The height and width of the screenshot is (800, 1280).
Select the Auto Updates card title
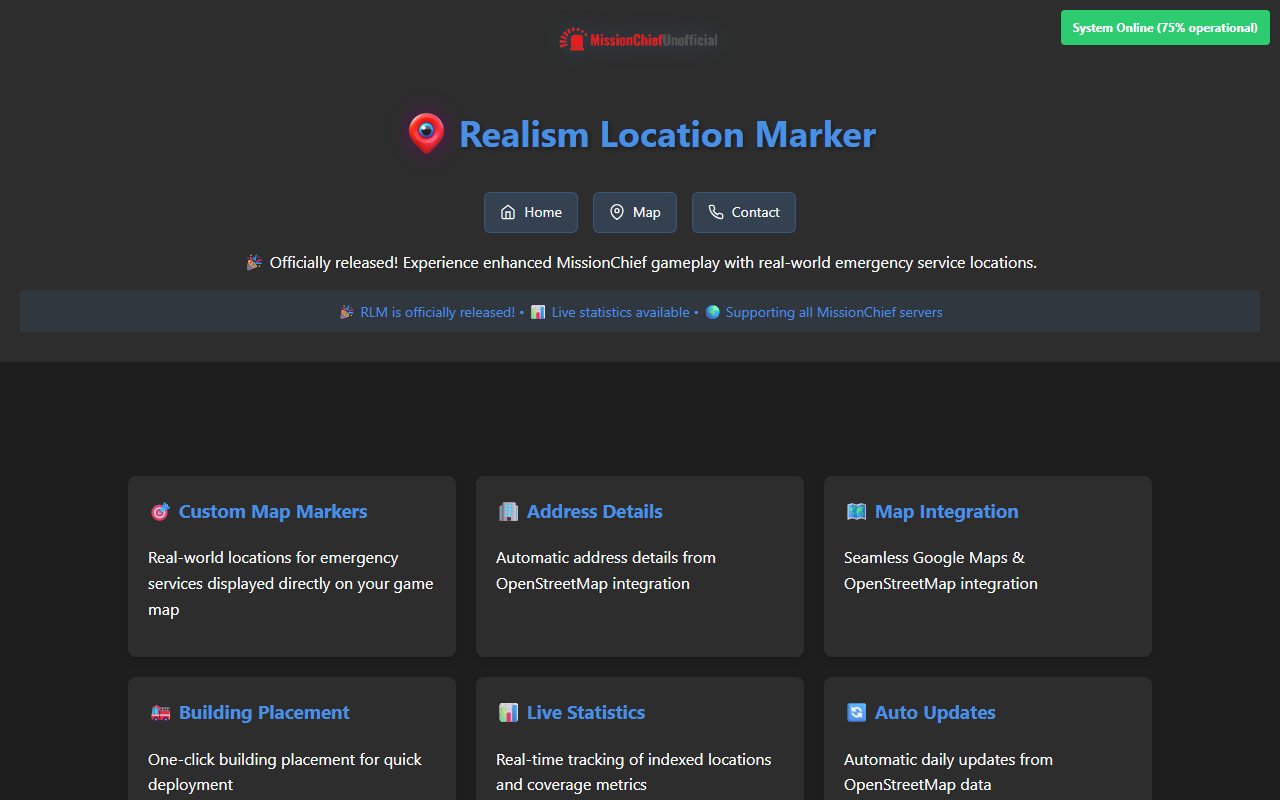point(935,713)
